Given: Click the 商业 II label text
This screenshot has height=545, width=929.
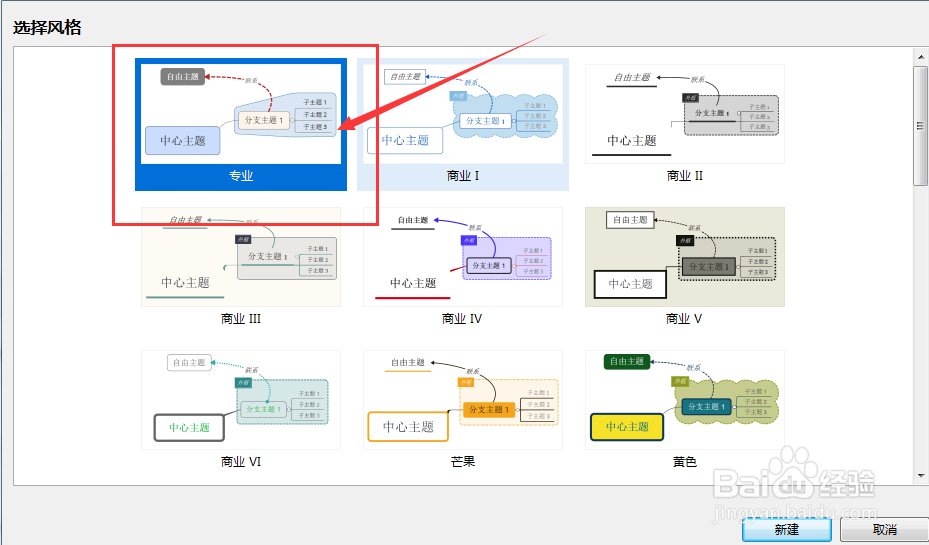Looking at the screenshot, I should (x=685, y=176).
